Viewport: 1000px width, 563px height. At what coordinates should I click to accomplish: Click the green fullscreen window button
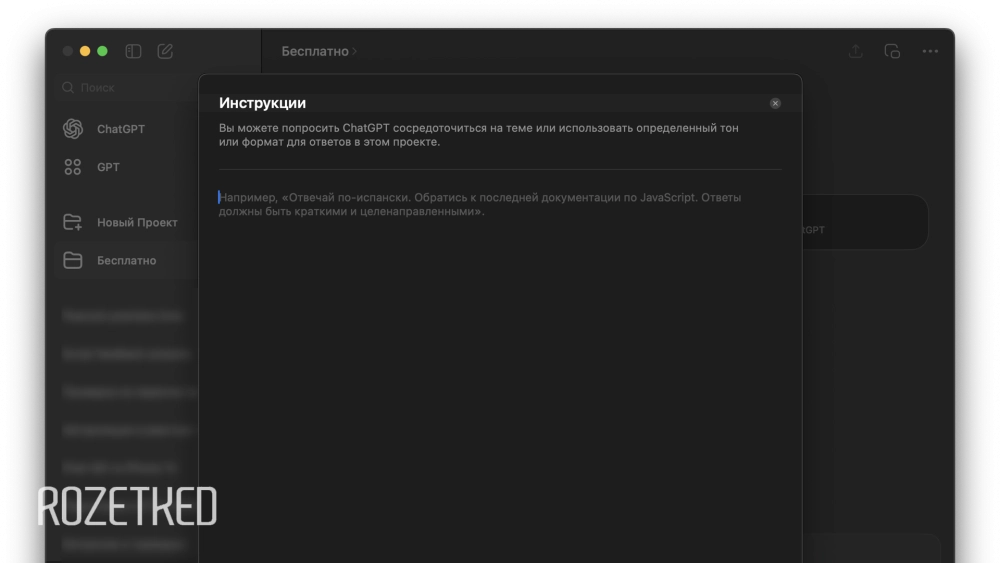(102, 51)
